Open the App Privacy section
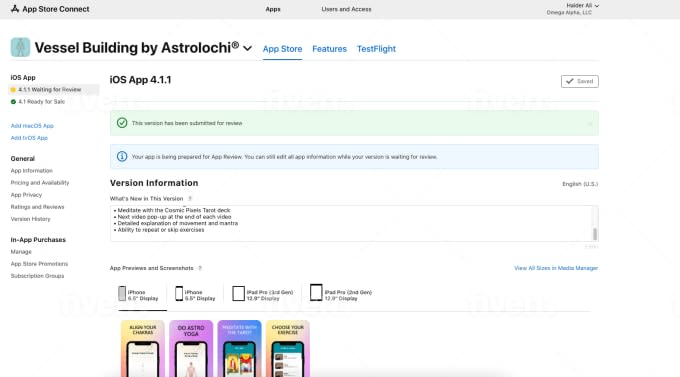The width and height of the screenshot is (680, 377). (26, 195)
